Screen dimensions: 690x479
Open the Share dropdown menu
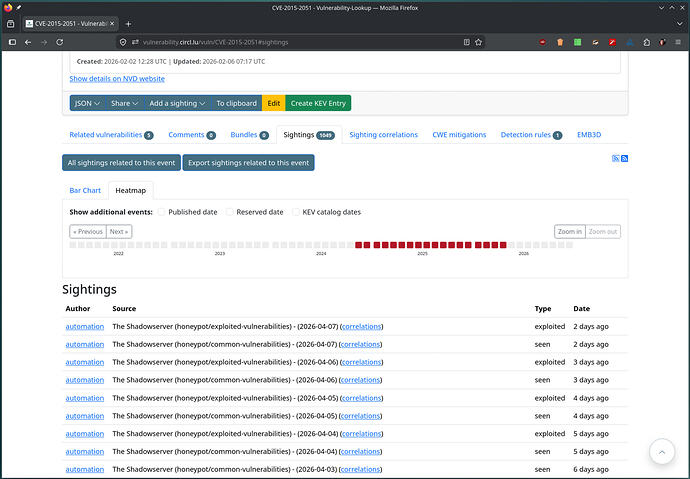tap(124, 103)
